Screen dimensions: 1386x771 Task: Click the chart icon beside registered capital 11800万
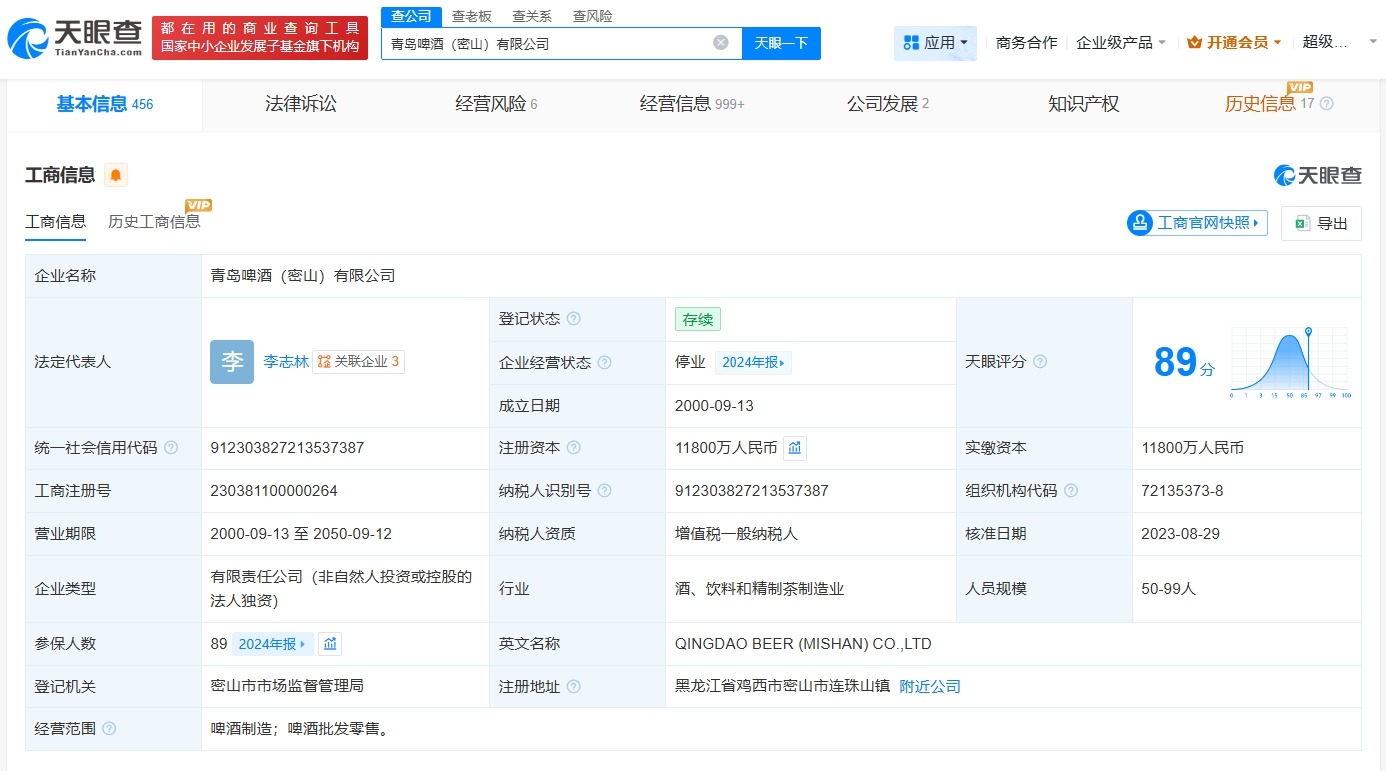point(794,448)
